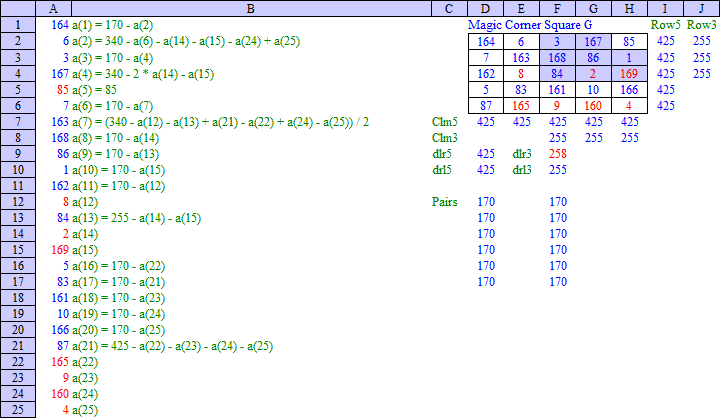This screenshot has height=419, width=721.
Task: Click formula 'a(13) = 255 - a(14) - a(15)'
Action: (x=137, y=218)
